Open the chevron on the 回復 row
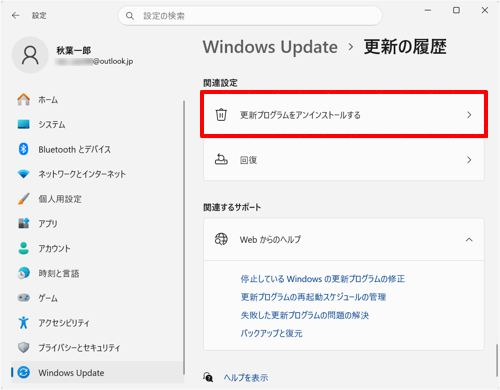This screenshot has height=390, width=500. [x=469, y=160]
